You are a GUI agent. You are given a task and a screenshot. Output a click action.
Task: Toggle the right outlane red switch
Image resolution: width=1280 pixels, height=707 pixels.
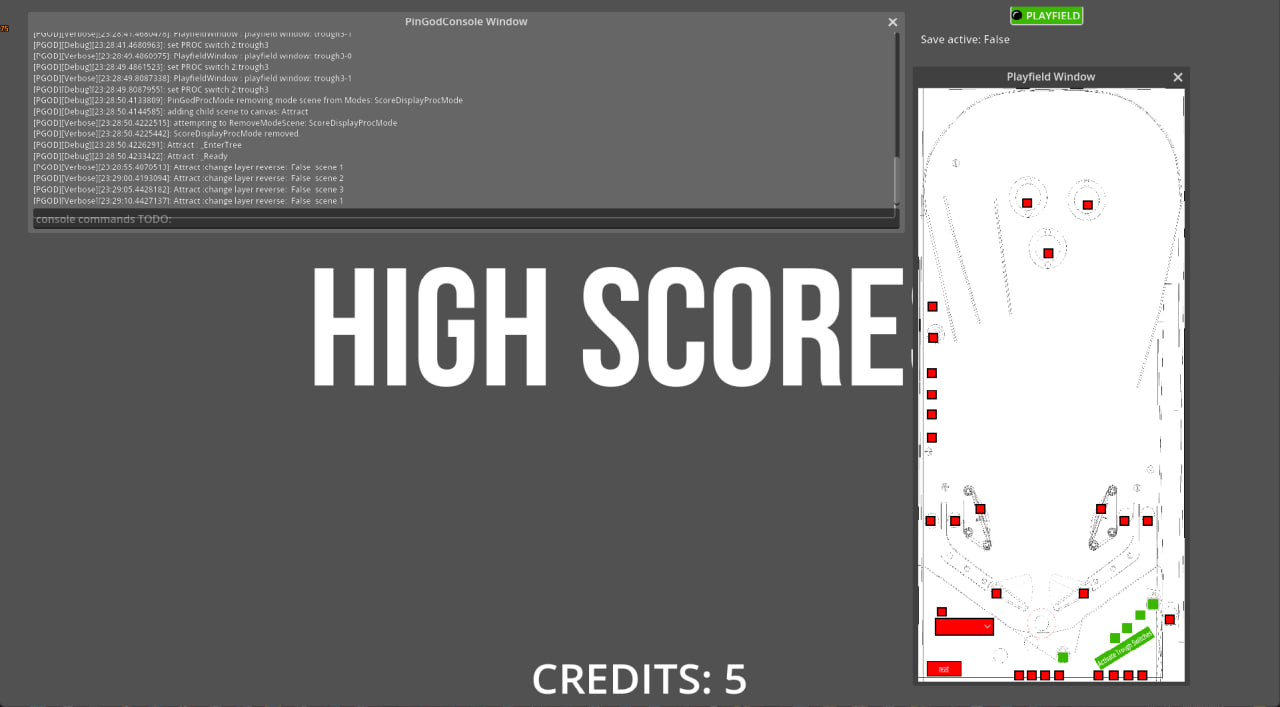pyautogui.click(x=1148, y=521)
